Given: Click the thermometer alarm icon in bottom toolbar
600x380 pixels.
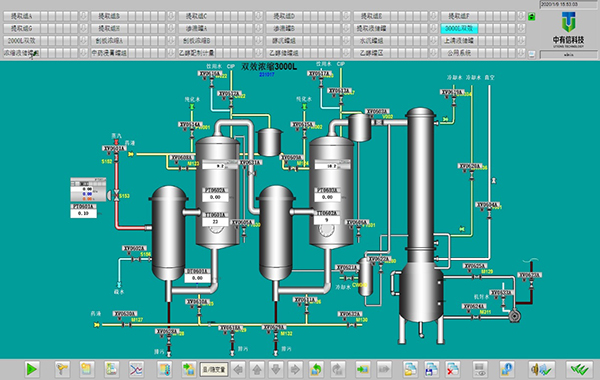Looking at the screenshot, I should point(165,369).
